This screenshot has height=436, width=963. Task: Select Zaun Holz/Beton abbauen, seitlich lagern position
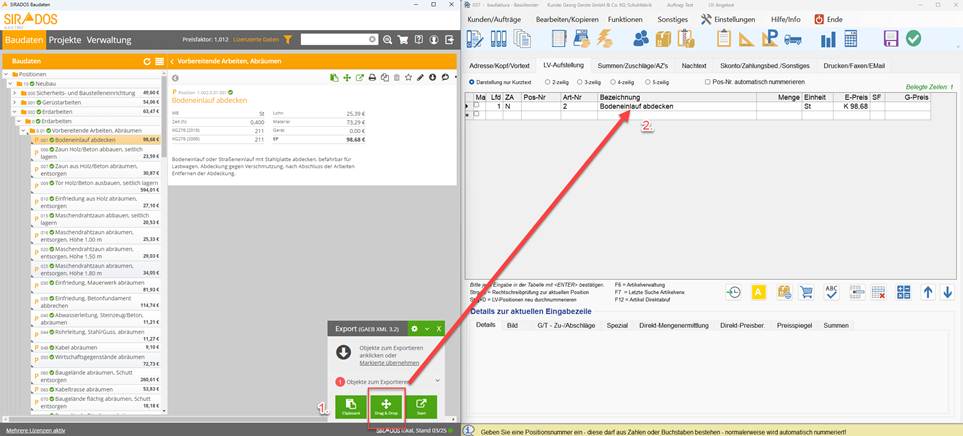click(x=96, y=152)
